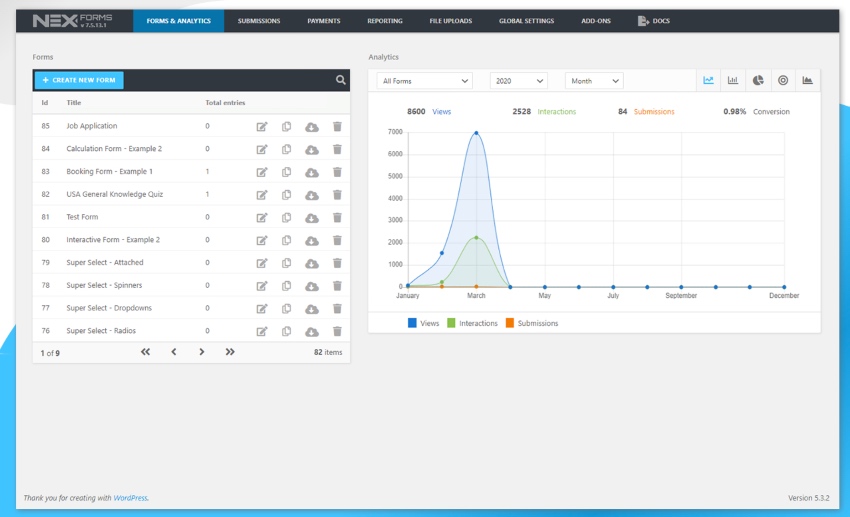Expand the 2020 year dropdown
Screen dimensions: 850x517
518,81
